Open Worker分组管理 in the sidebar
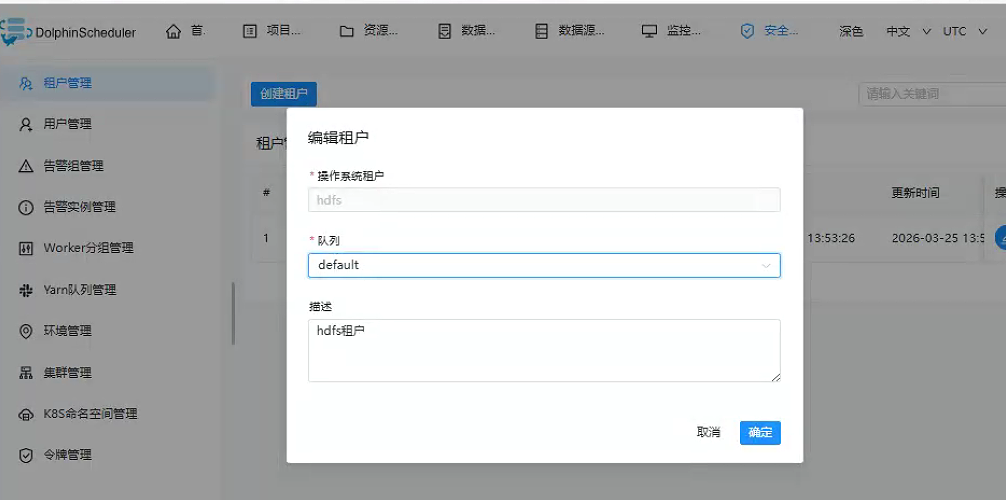1006x500 pixels. click(89, 248)
